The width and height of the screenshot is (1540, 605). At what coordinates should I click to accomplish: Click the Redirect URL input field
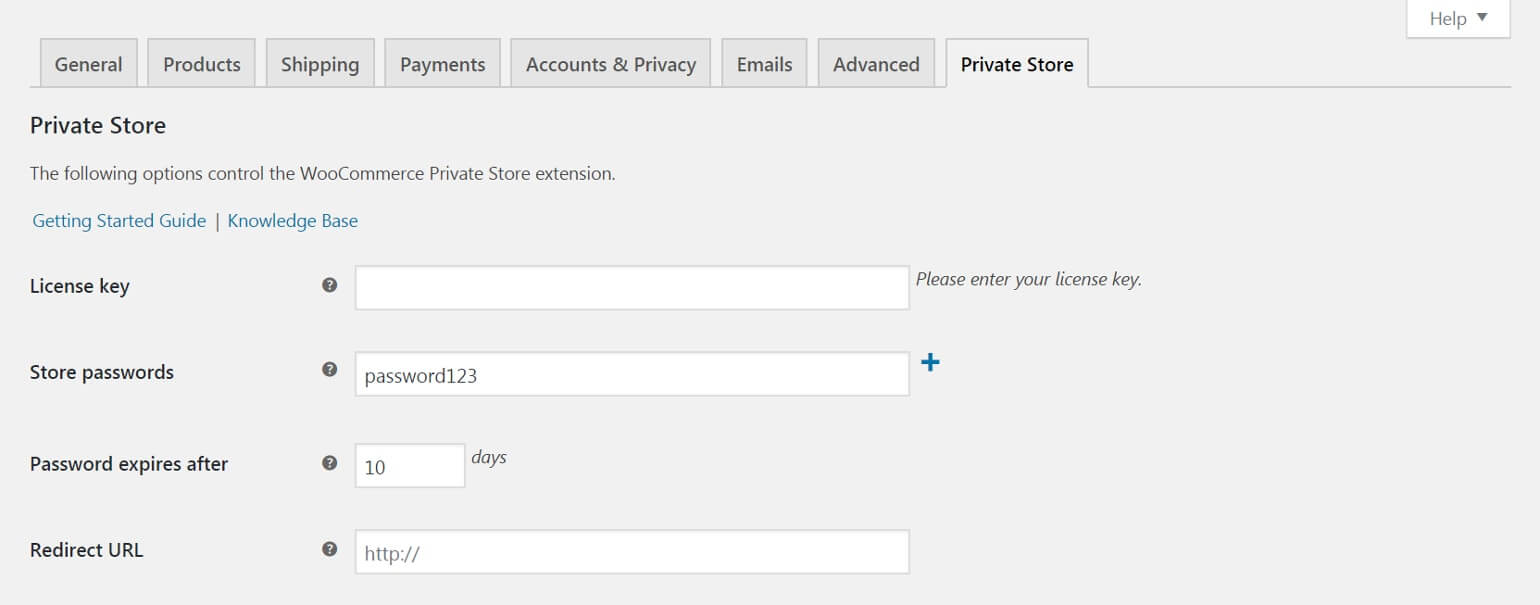click(630, 550)
